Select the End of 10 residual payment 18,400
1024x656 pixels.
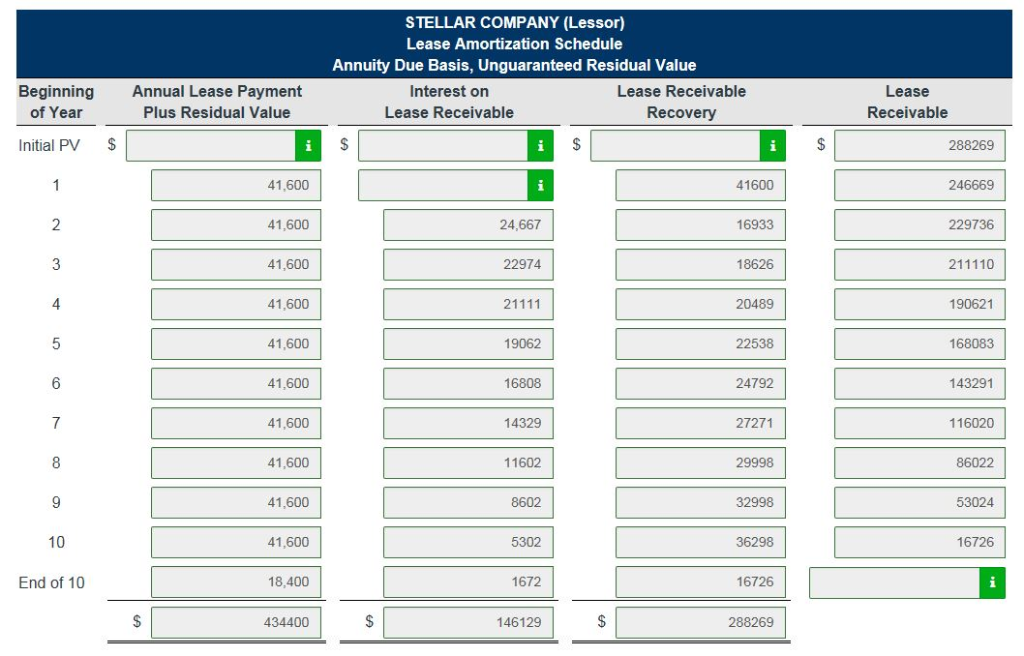coord(236,582)
